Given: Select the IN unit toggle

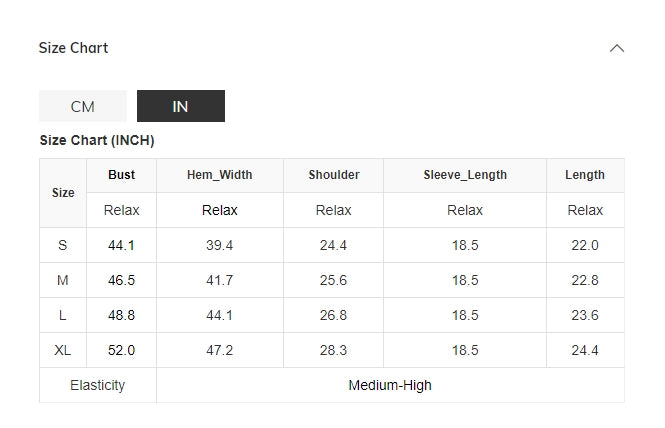Looking at the screenshot, I should (x=181, y=106).
